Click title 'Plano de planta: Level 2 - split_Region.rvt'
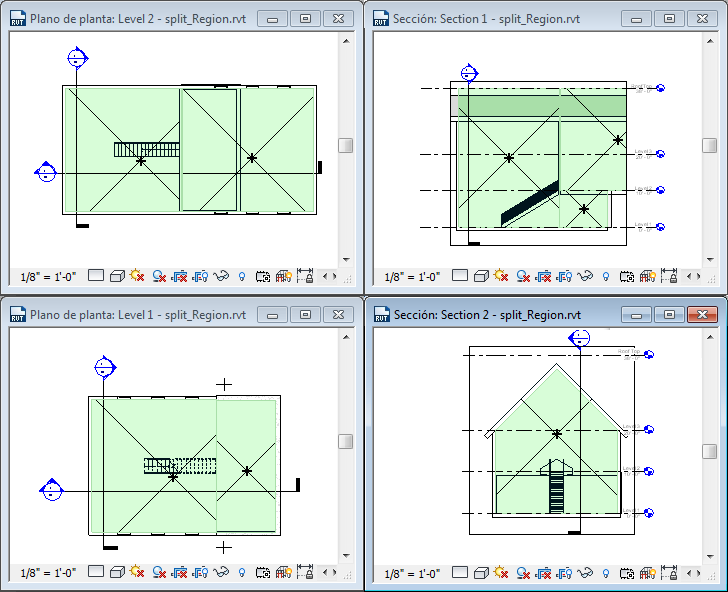The image size is (728, 592). coord(138,19)
